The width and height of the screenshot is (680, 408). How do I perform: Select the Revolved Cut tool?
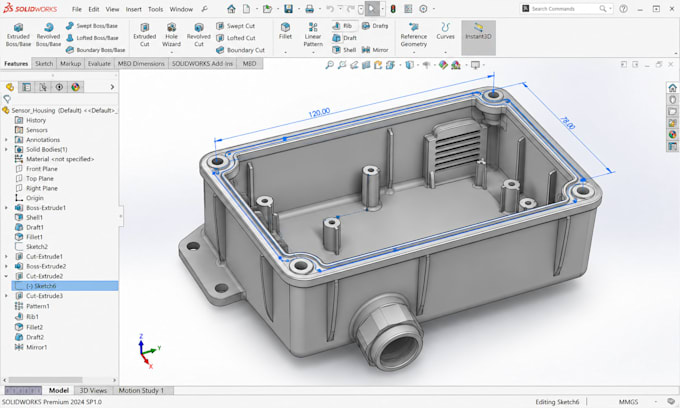(198, 35)
